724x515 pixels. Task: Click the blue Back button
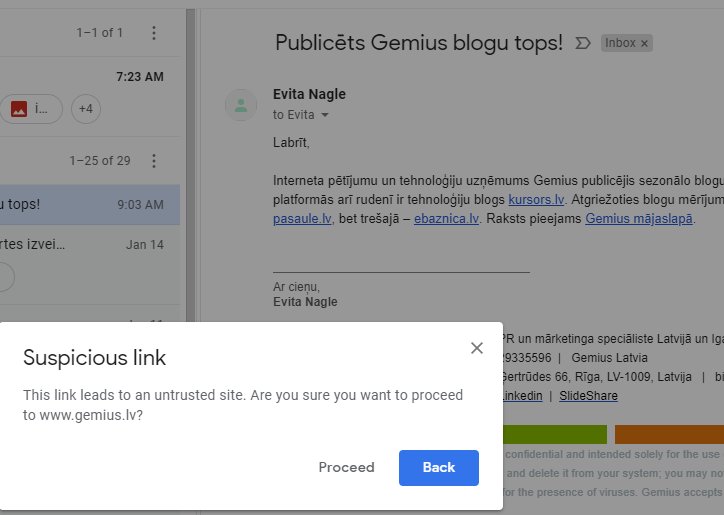pos(439,467)
